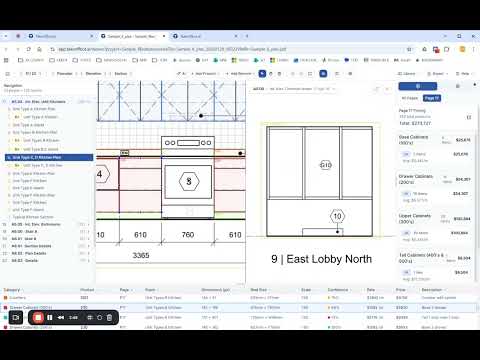480x360 pixels.
Task: Stop the screen recording with the red button
Action: pos(38,318)
